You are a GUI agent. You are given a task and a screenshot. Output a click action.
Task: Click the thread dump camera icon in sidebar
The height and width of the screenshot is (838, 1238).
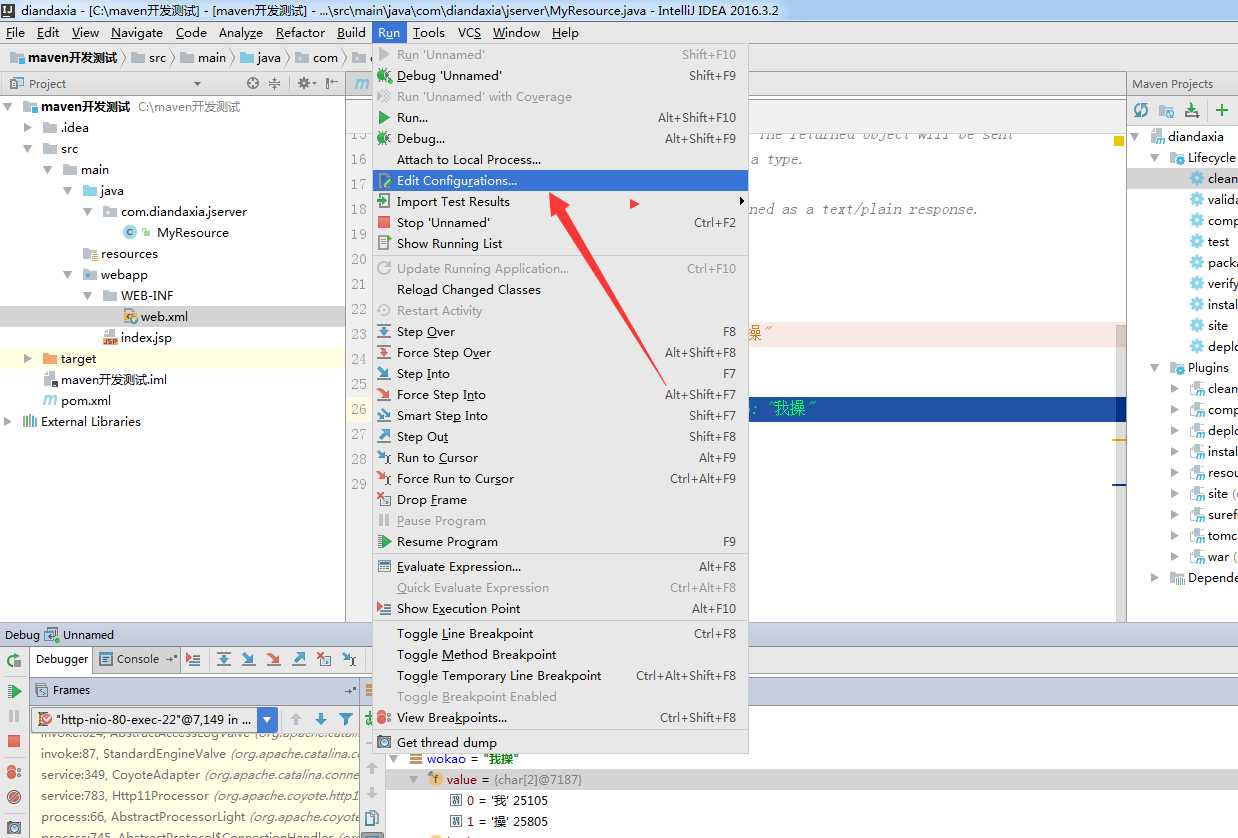[14, 826]
